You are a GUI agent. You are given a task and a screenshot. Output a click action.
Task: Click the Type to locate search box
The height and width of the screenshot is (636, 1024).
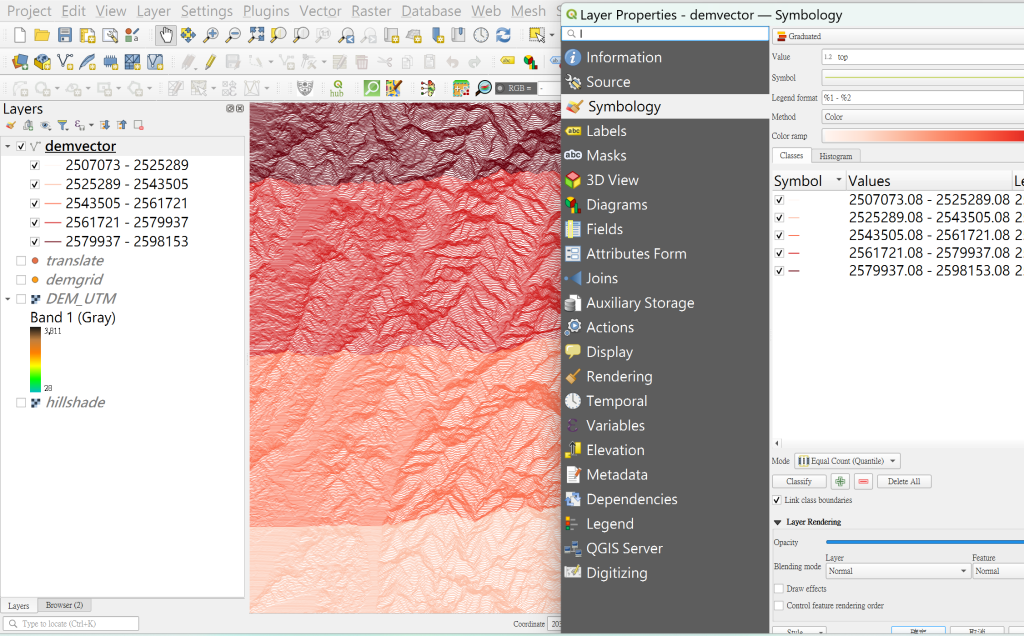point(71,624)
